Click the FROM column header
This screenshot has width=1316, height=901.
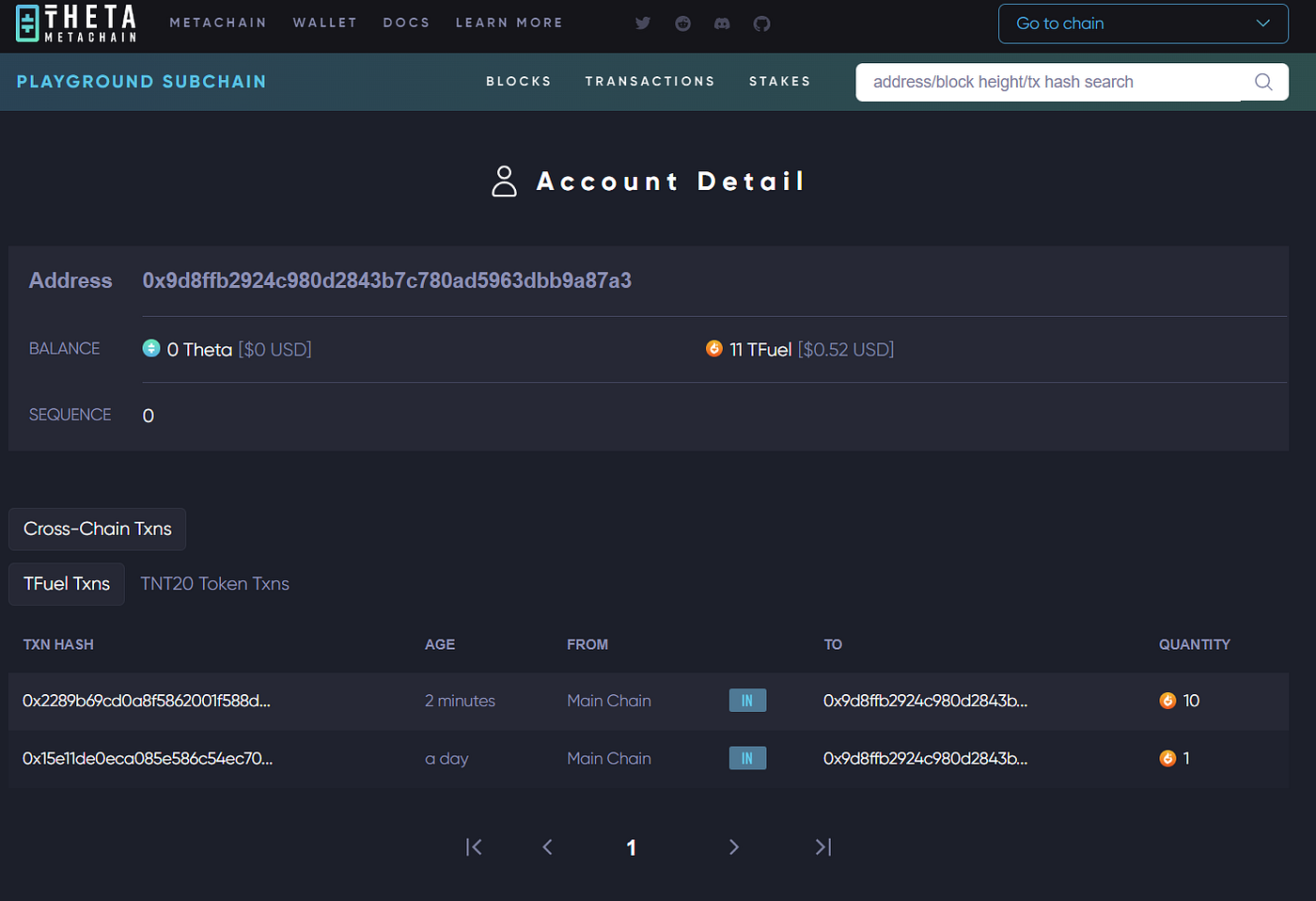pyautogui.click(x=587, y=644)
